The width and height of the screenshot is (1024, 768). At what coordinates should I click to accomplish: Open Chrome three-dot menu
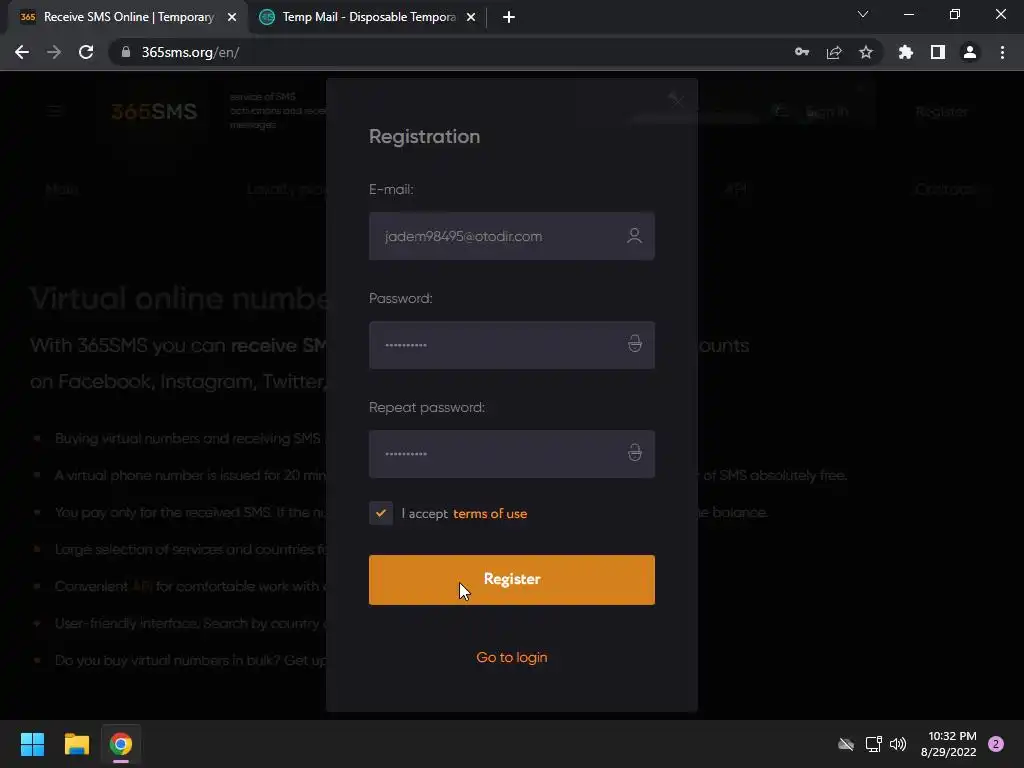[1002, 52]
